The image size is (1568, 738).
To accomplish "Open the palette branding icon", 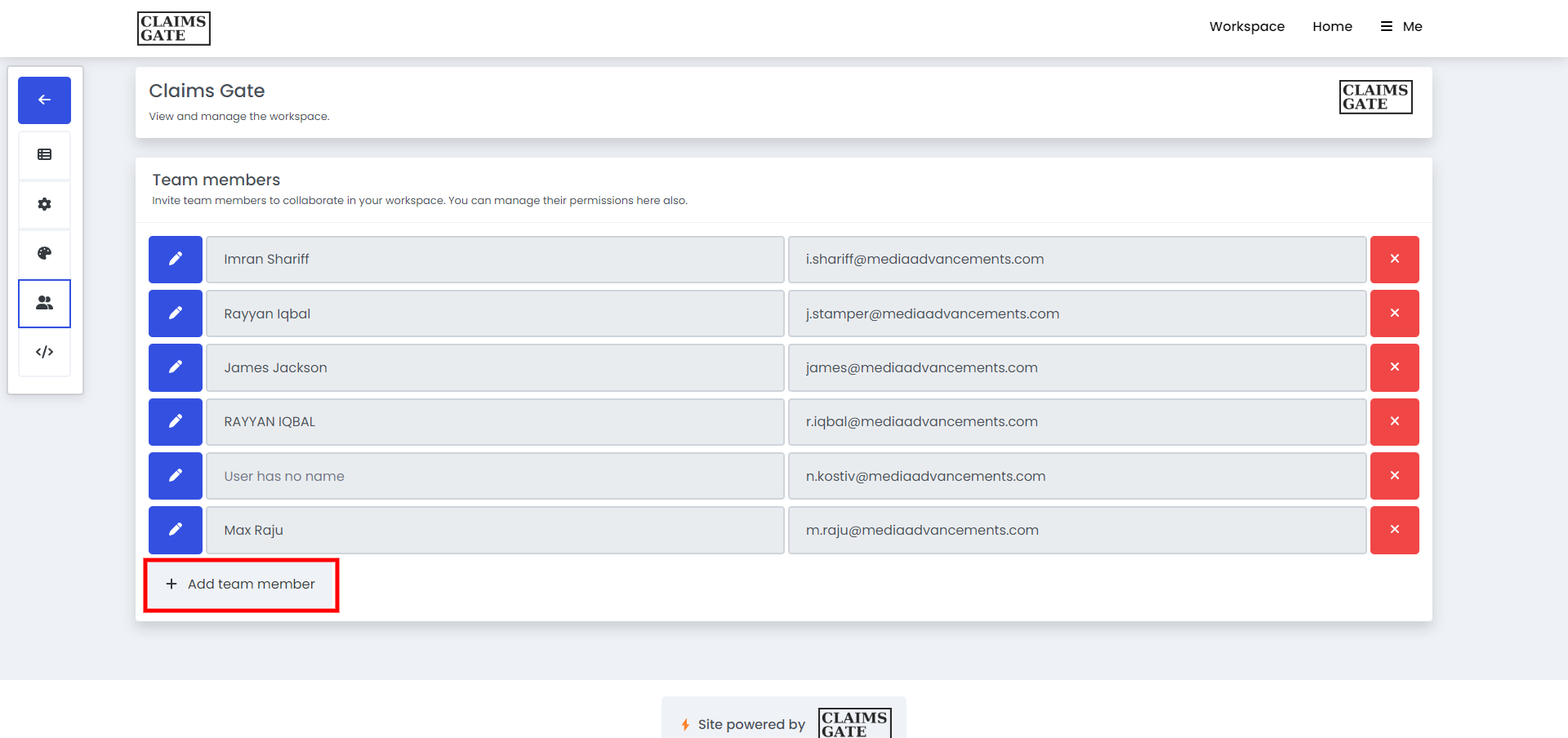I will (44, 253).
